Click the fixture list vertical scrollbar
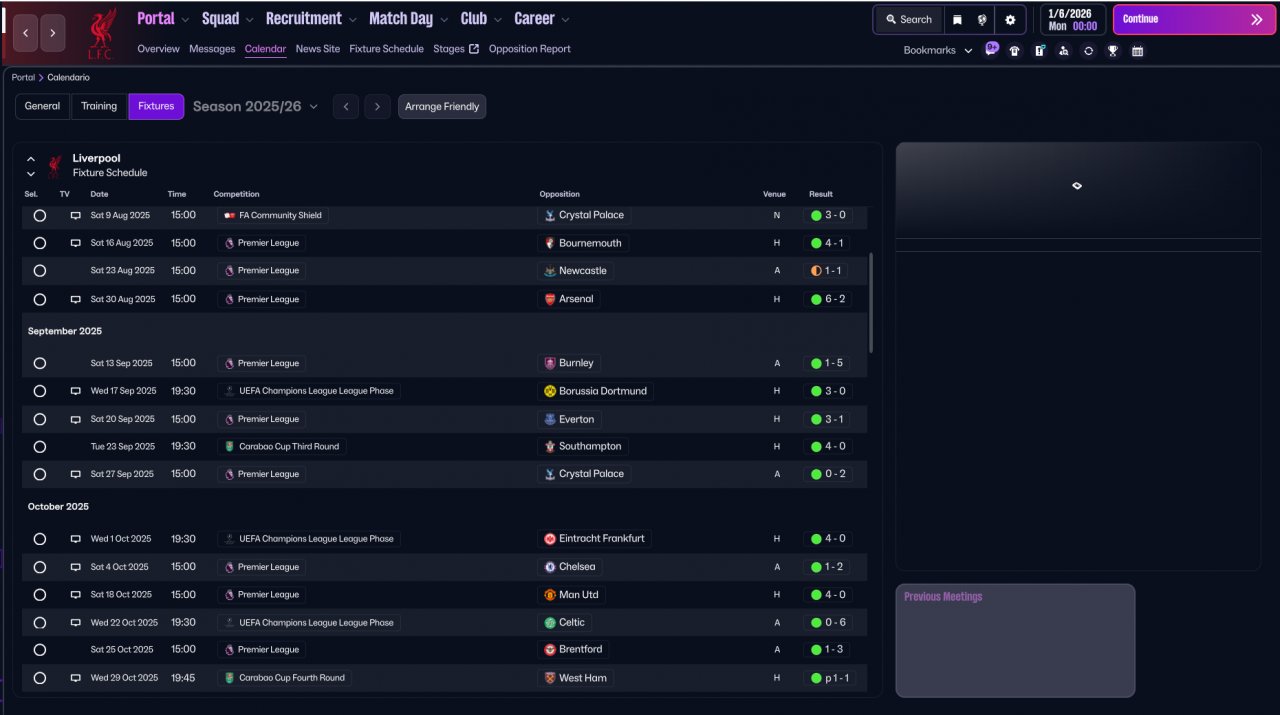Screen dimensions: 1280x715 coord(871,302)
